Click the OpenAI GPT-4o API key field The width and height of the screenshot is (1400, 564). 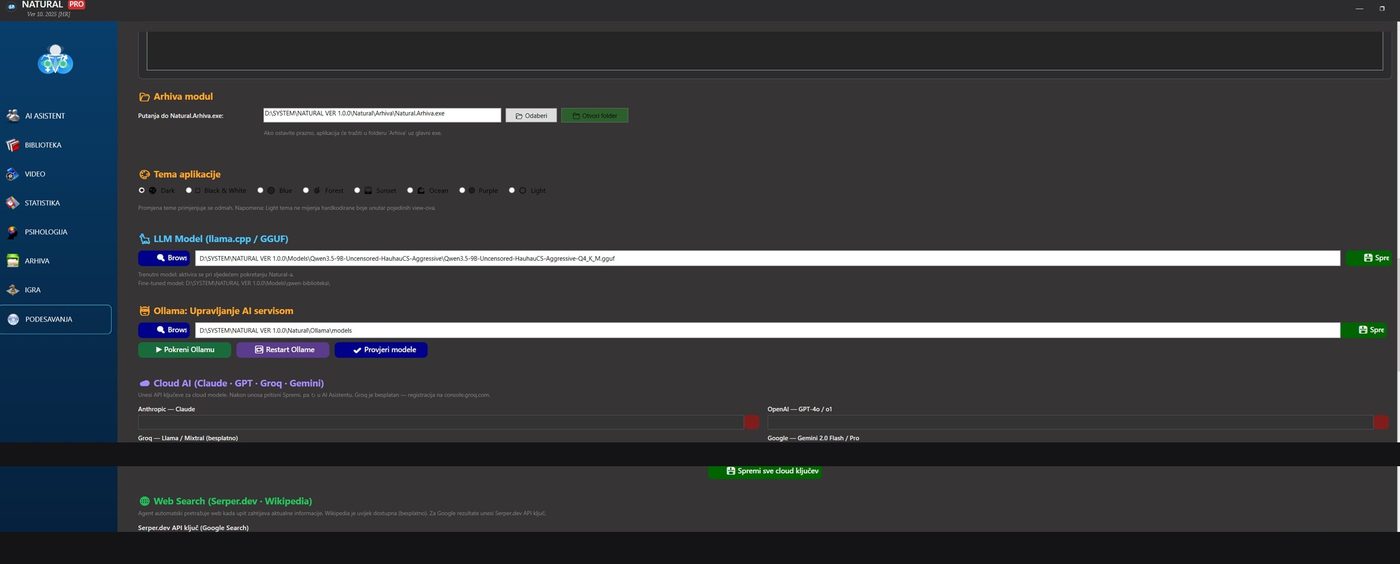(1070, 423)
